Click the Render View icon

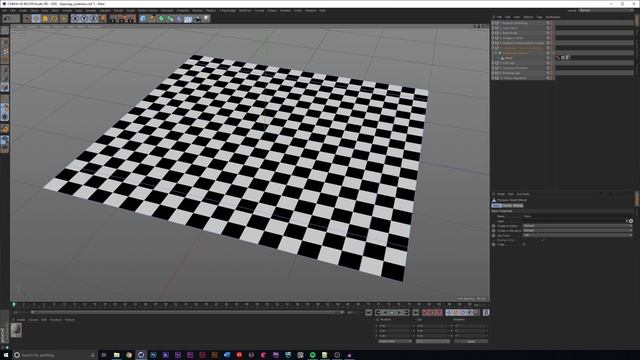tap(113, 19)
